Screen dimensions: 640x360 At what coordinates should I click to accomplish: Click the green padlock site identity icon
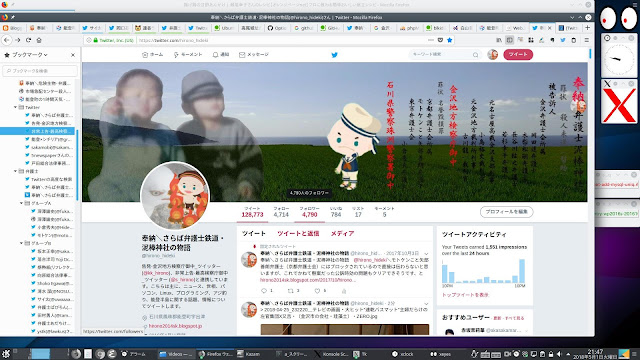[96, 40]
